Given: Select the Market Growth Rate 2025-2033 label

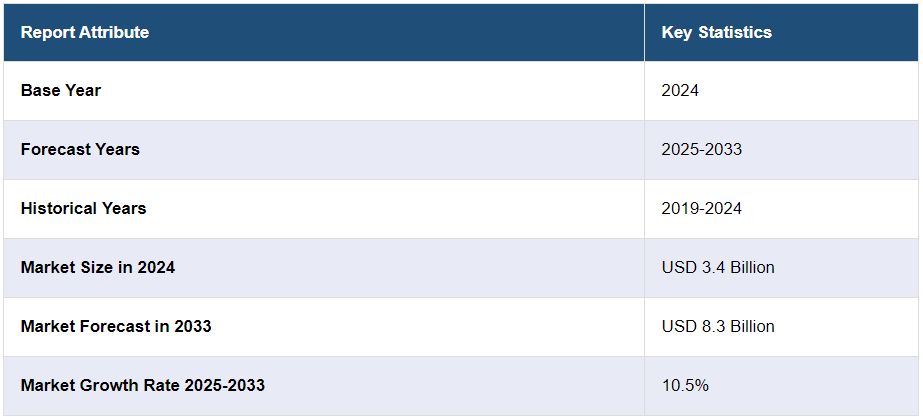Looking at the screenshot, I should tap(143, 385).
